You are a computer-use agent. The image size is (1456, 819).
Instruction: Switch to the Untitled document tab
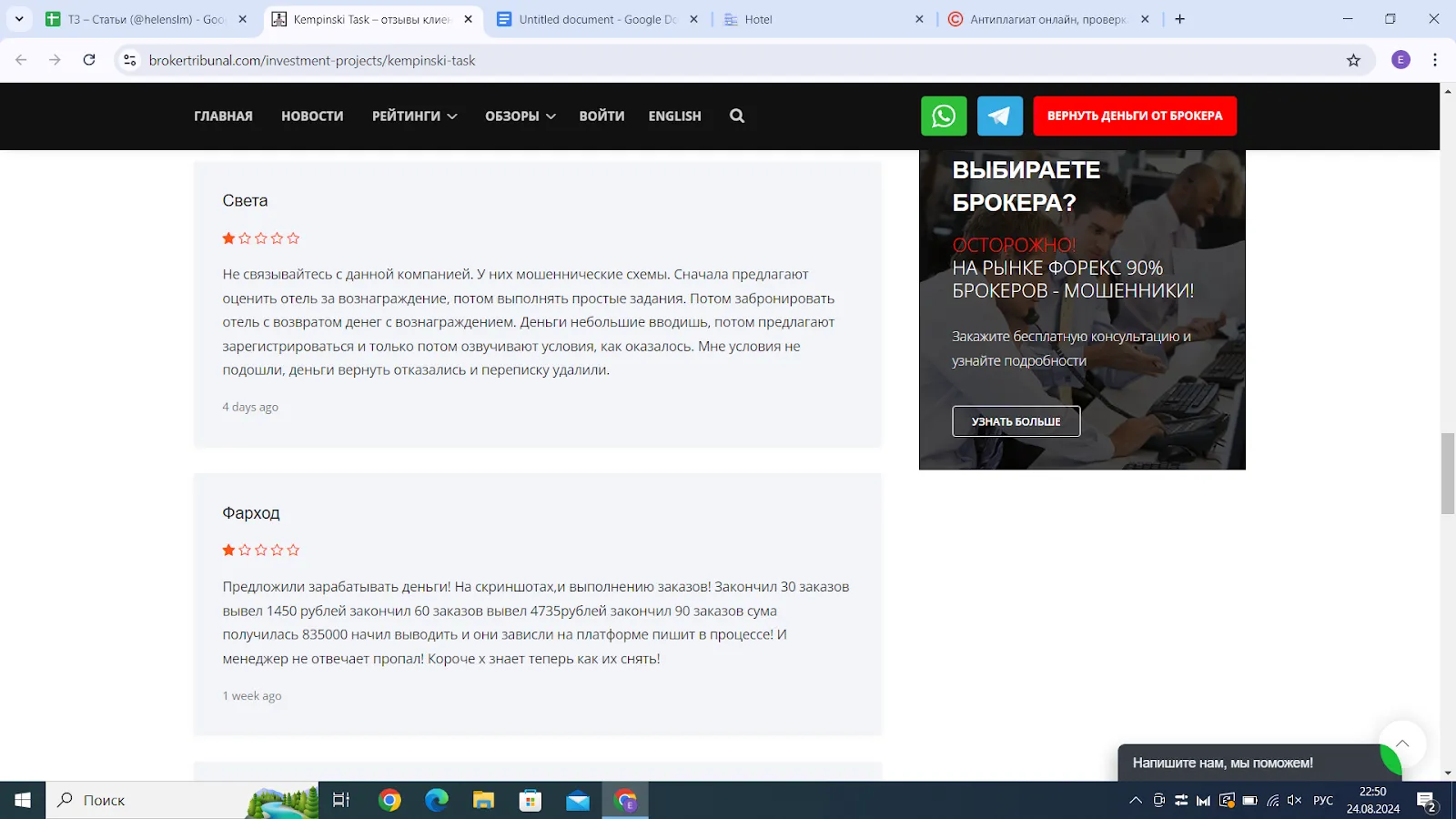[x=597, y=19]
